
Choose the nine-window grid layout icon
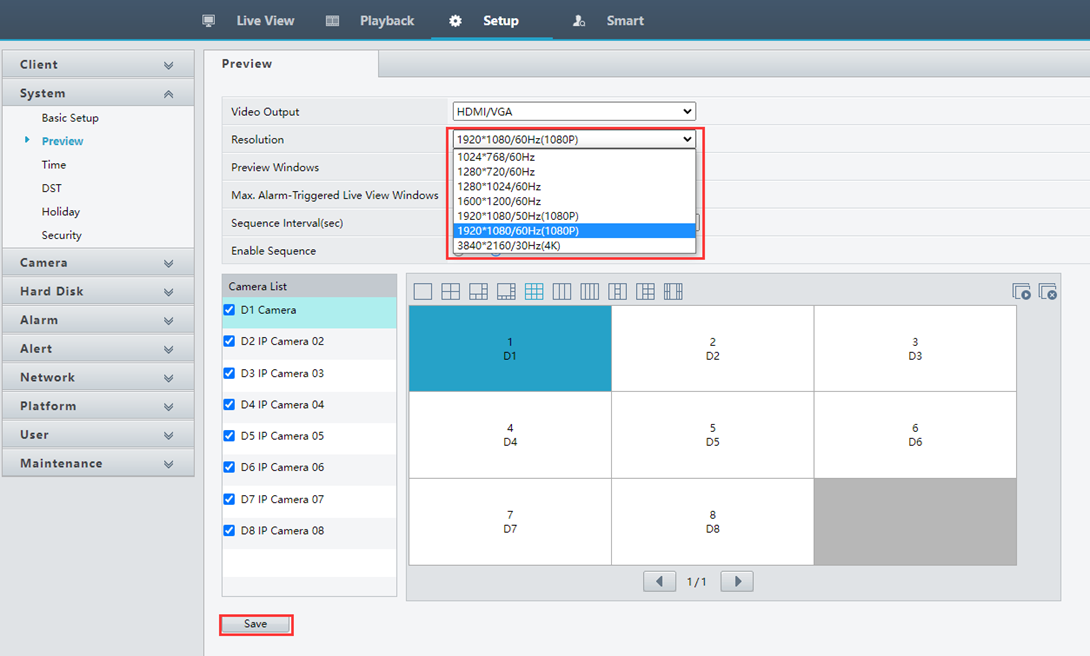pyautogui.click(x=534, y=291)
